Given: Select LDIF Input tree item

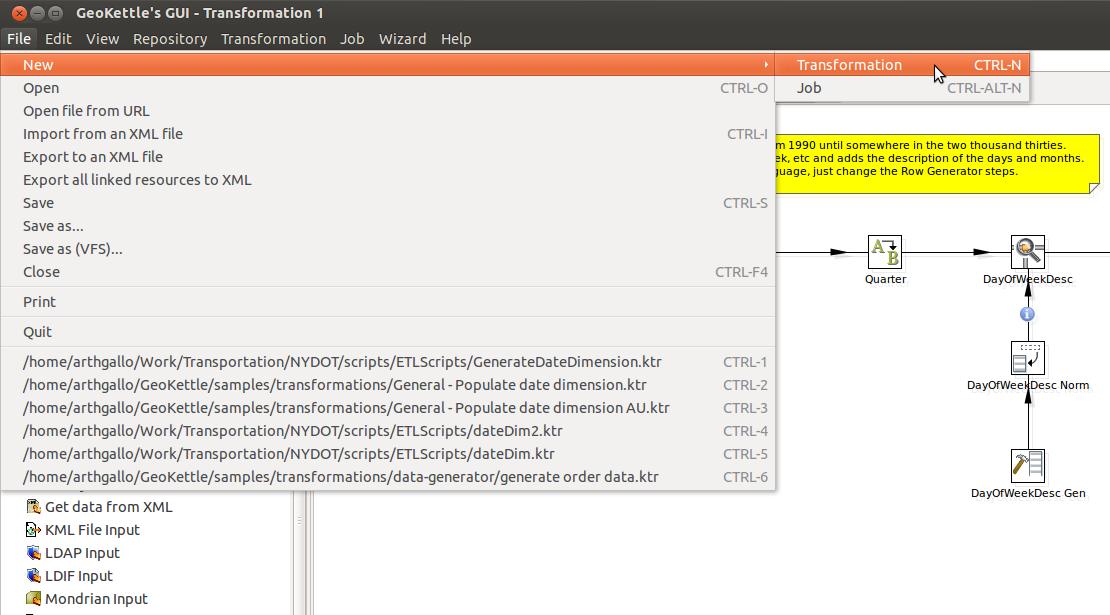Looking at the screenshot, I should 79,576.
